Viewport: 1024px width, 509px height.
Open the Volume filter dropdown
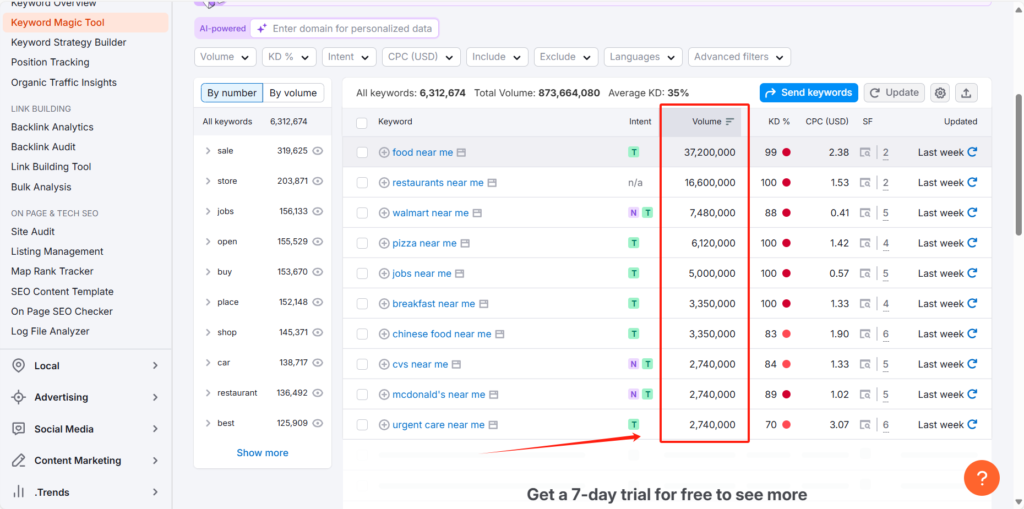tap(225, 57)
